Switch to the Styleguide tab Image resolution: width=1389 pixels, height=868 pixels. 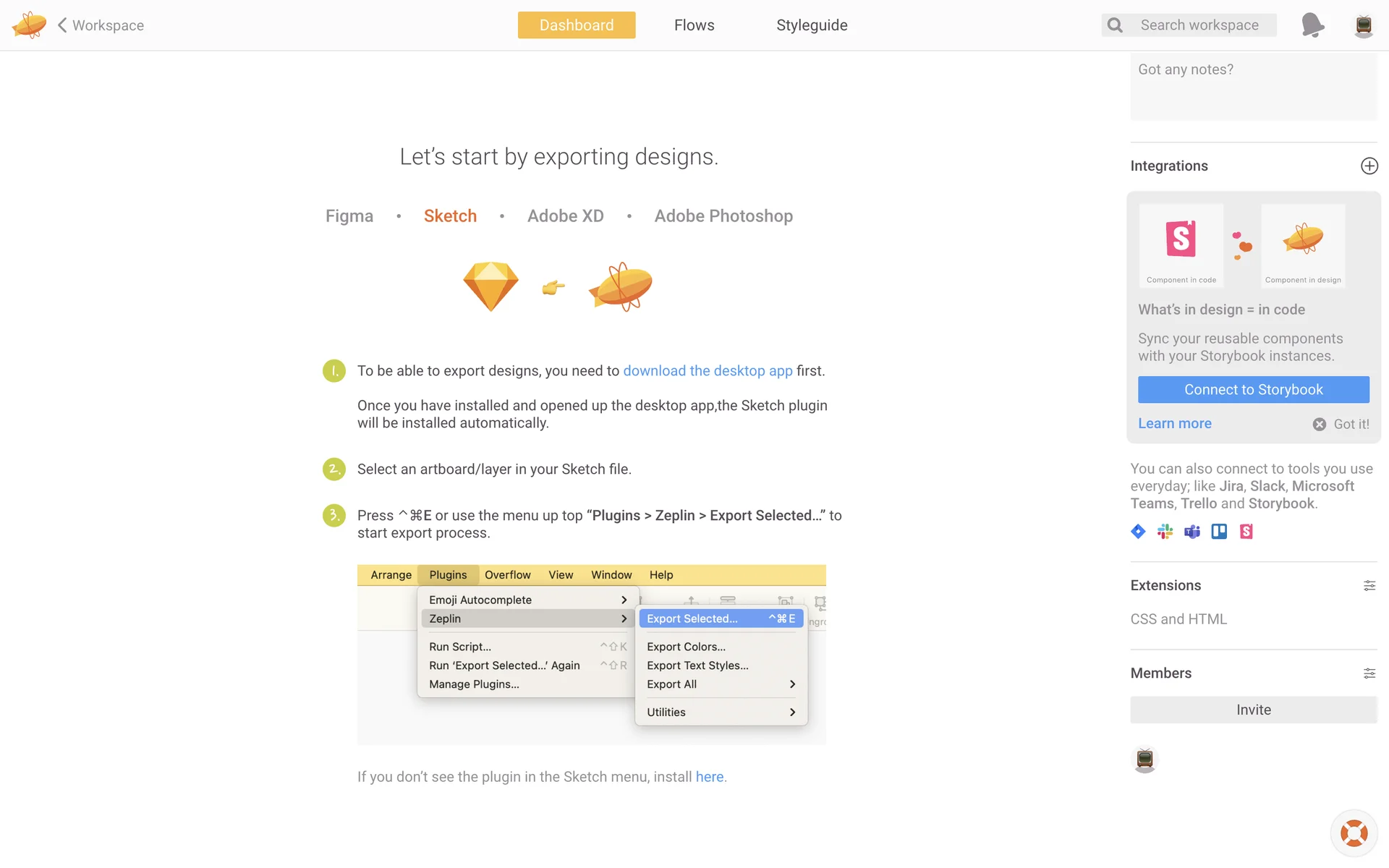point(812,25)
